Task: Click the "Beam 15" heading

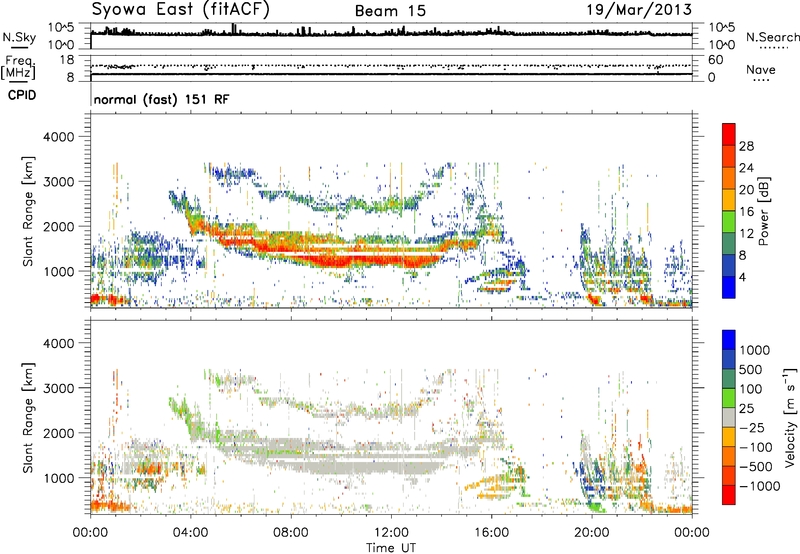Action: coord(390,11)
